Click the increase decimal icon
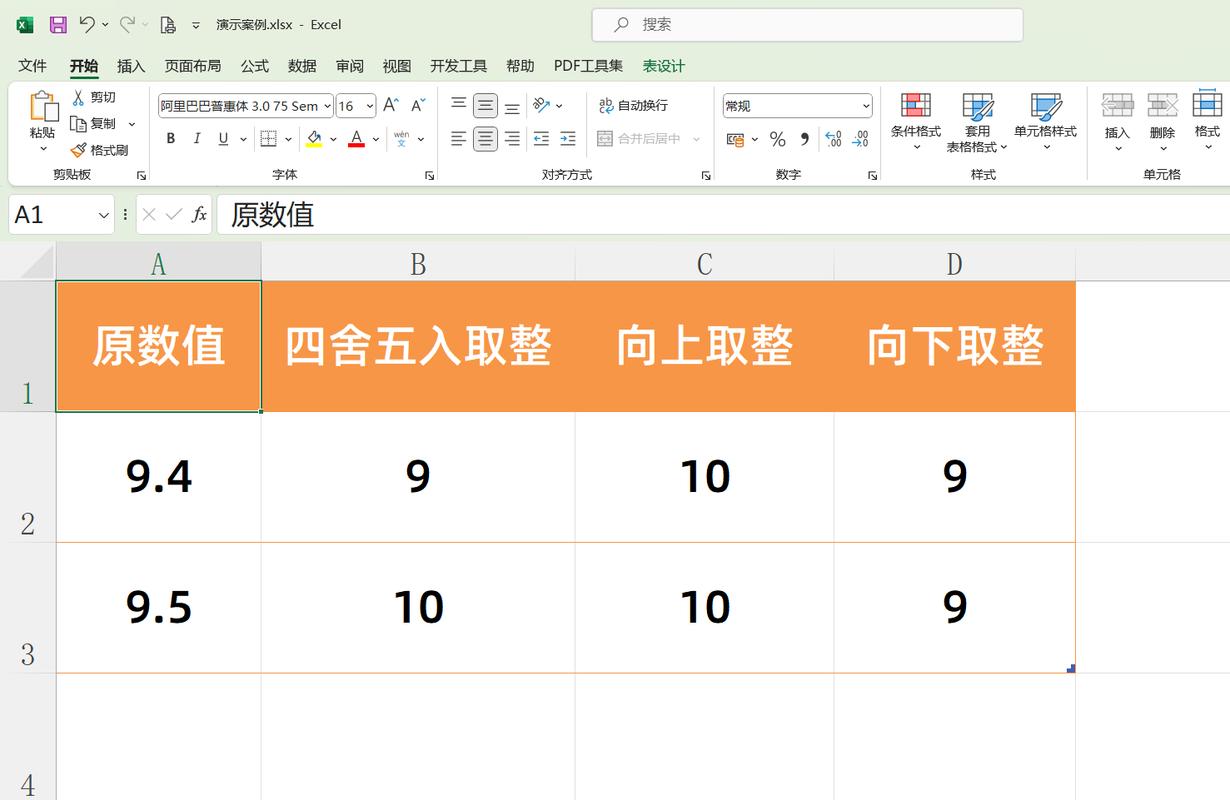Screen dimensions: 1230x800 833,139
